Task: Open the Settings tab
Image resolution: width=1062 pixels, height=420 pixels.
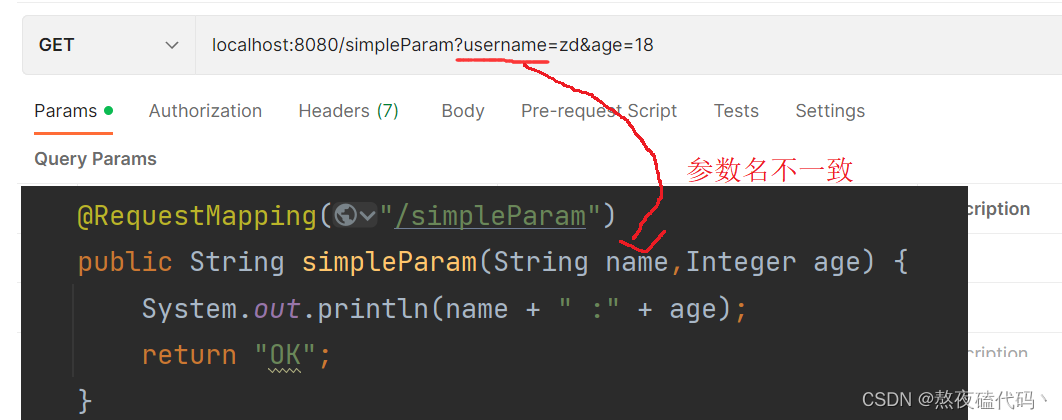Action: click(830, 111)
